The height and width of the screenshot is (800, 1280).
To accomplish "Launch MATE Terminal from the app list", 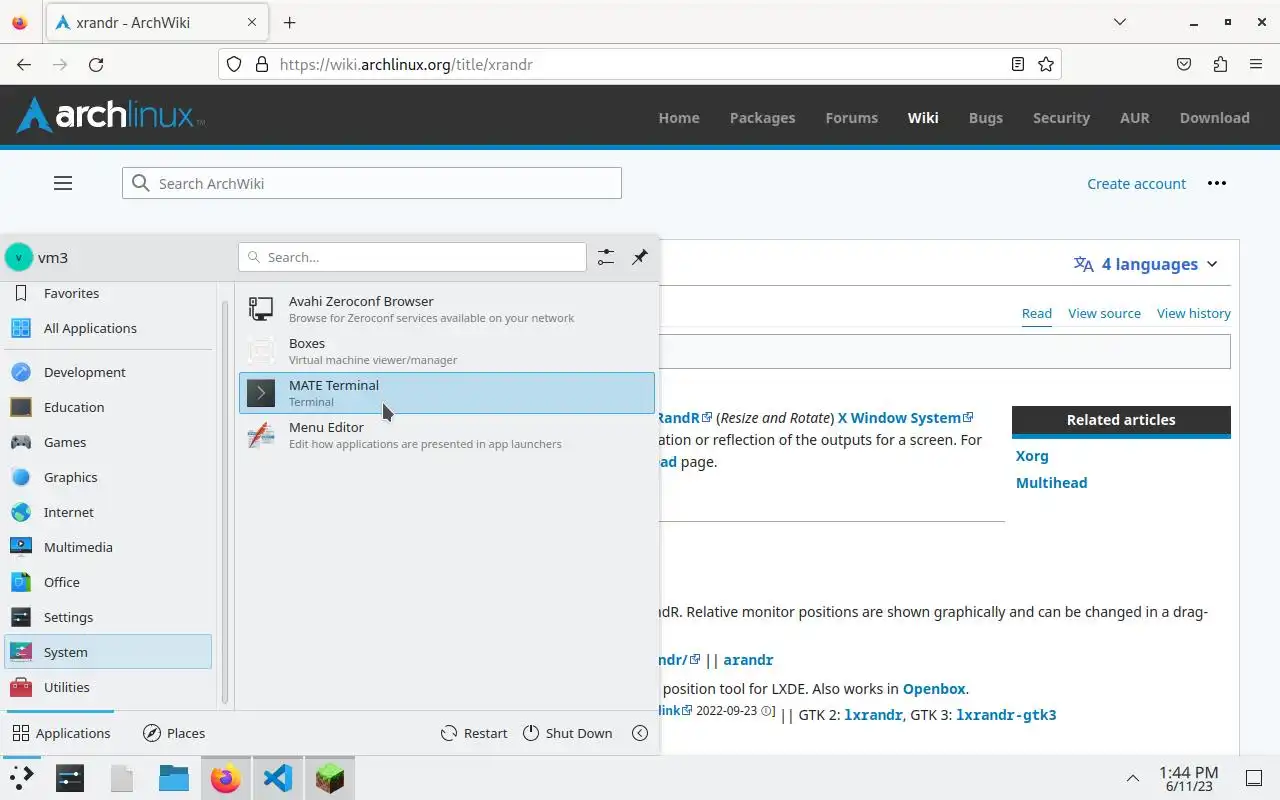I will tap(447, 393).
